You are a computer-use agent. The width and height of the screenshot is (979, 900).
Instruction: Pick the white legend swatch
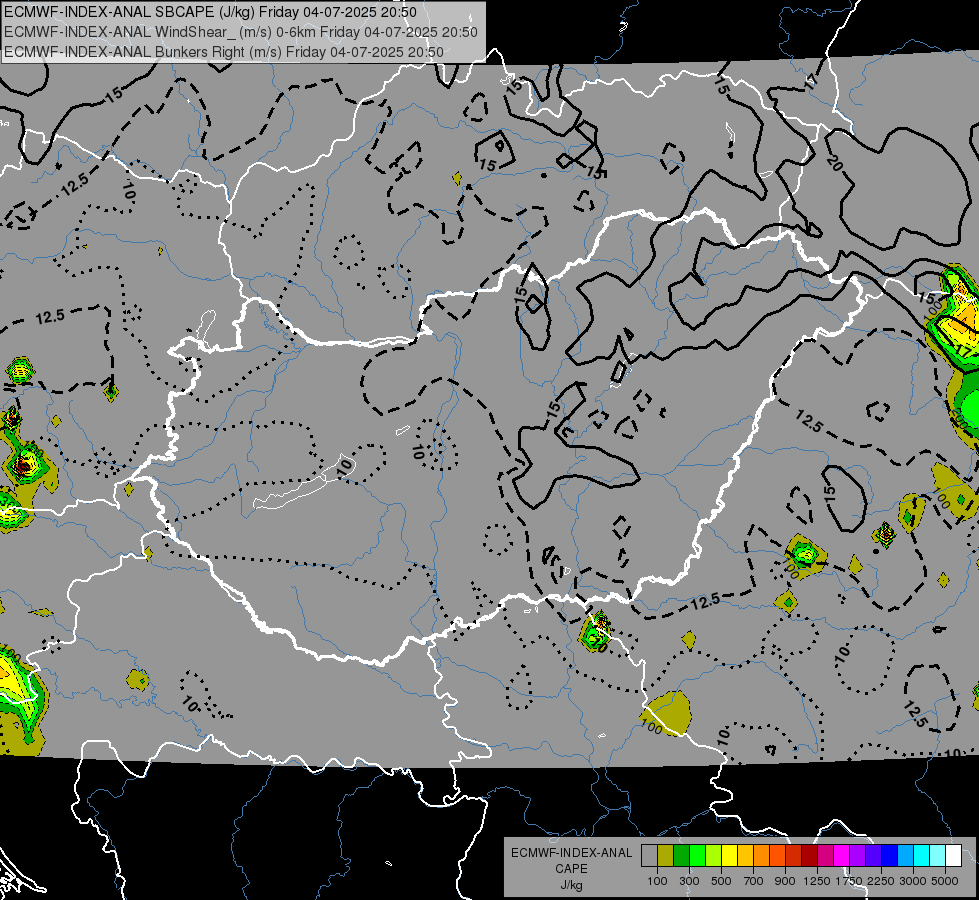coord(953,855)
